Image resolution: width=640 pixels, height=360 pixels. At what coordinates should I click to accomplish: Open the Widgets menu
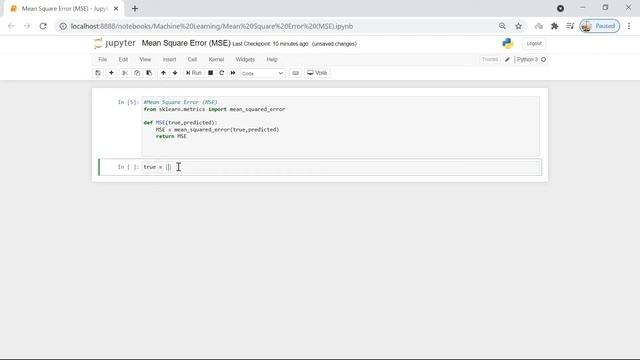(x=245, y=60)
